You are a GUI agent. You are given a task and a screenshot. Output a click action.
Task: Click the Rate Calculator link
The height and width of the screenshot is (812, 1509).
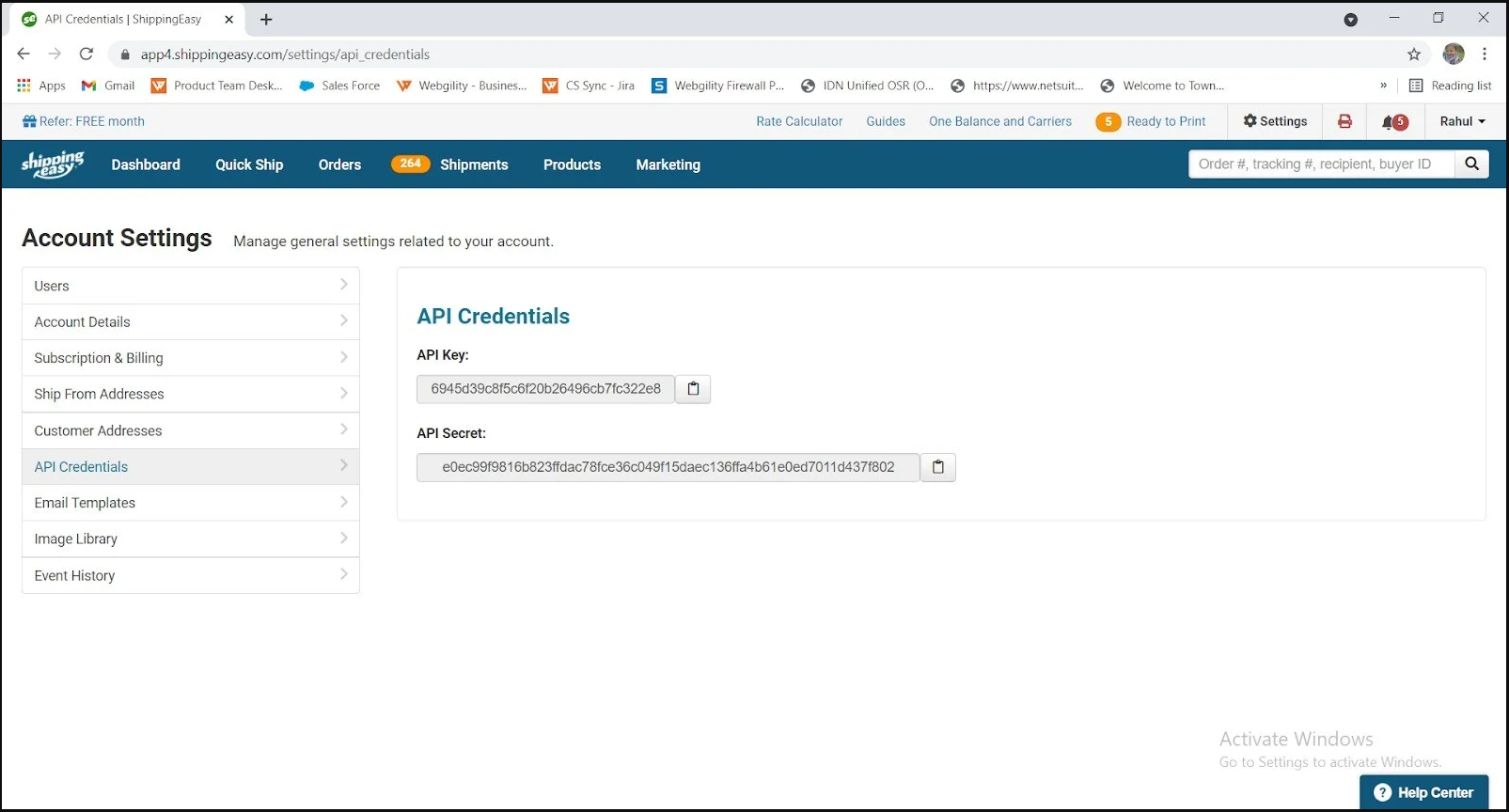pyautogui.click(x=799, y=121)
